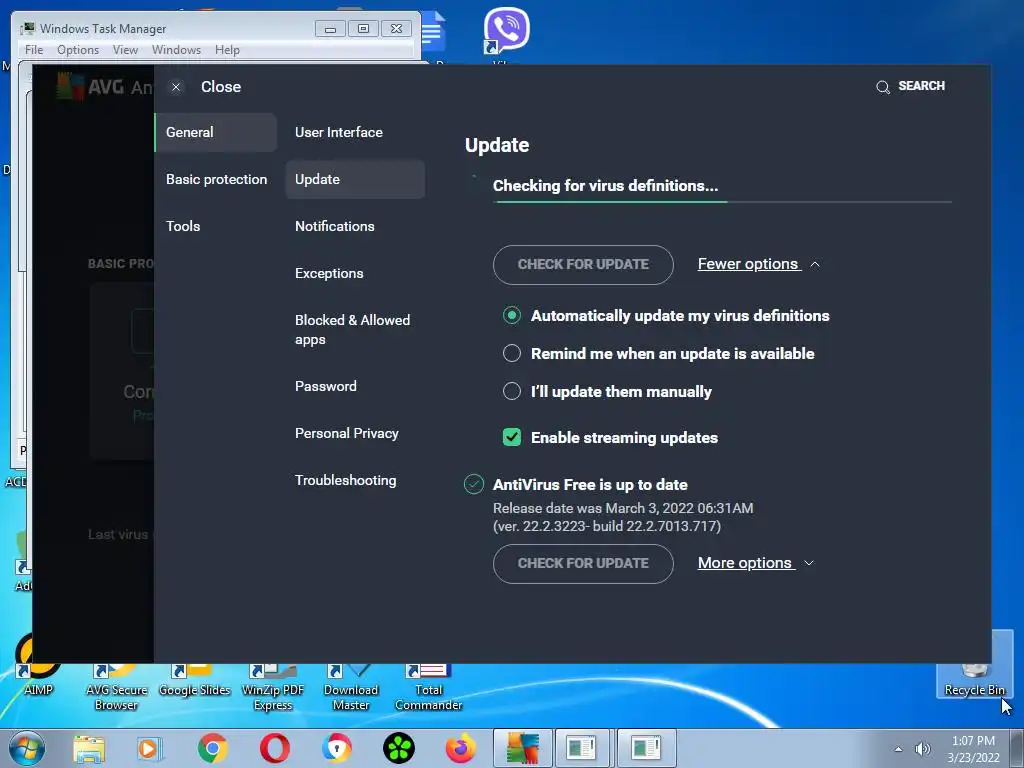Open Windows Explorer from the taskbar
Viewport: 1024px width, 768px height.
[x=89, y=748]
